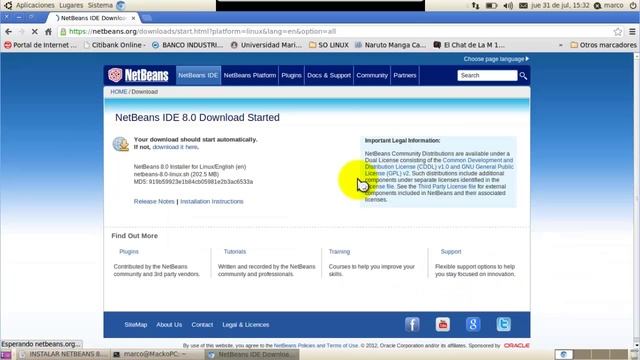Open Plugins link under Find Out More
This screenshot has width=640, height=360.
pos(129,252)
